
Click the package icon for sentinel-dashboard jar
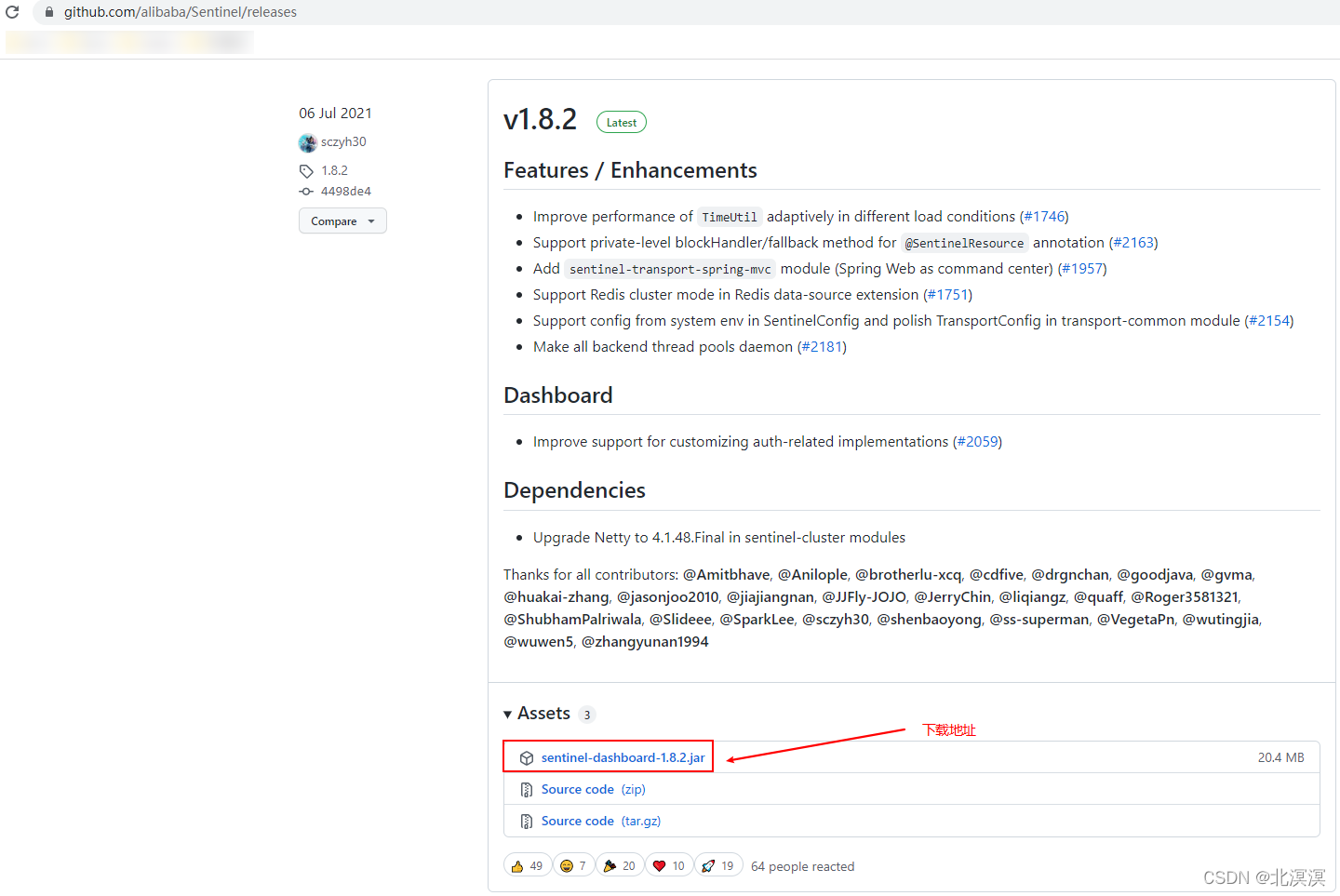tap(527, 758)
